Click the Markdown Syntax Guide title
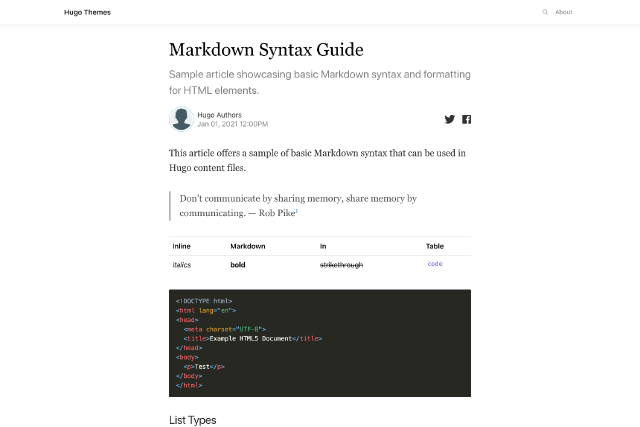Image resolution: width=640 pixels, height=427 pixels. click(x=266, y=50)
